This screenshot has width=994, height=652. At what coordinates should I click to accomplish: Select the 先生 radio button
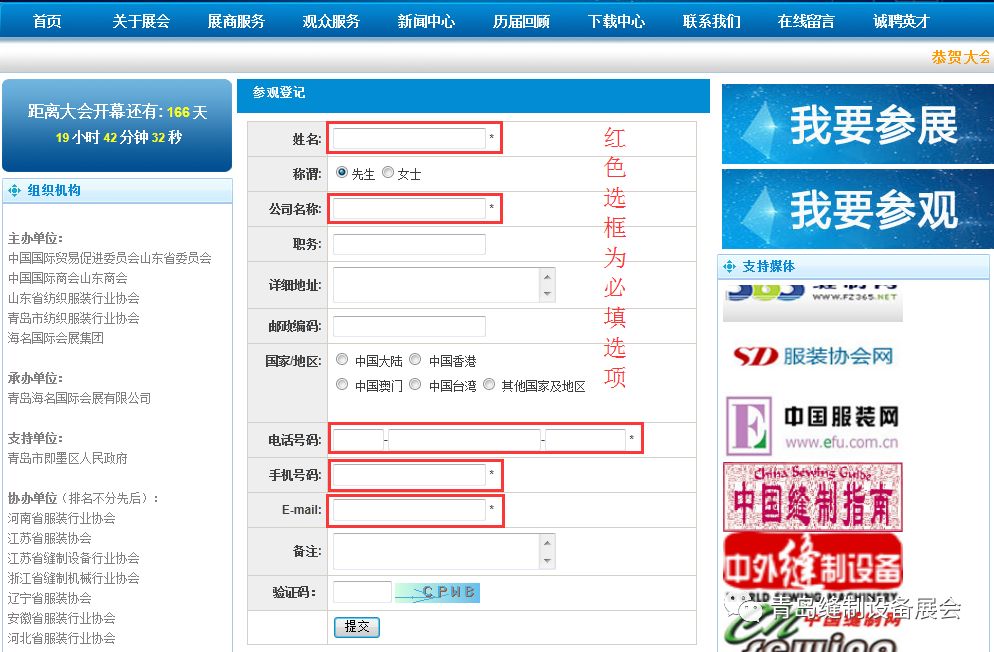coord(342,172)
